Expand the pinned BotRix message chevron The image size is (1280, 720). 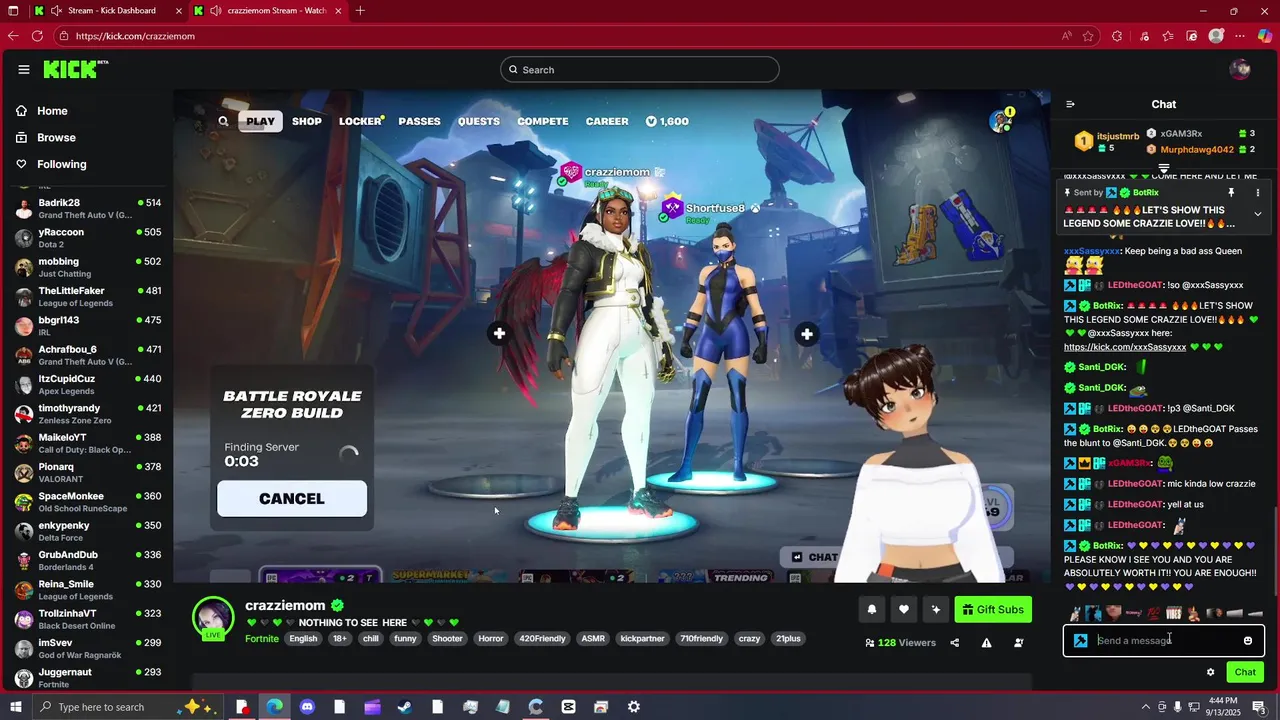tap(1258, 214)
